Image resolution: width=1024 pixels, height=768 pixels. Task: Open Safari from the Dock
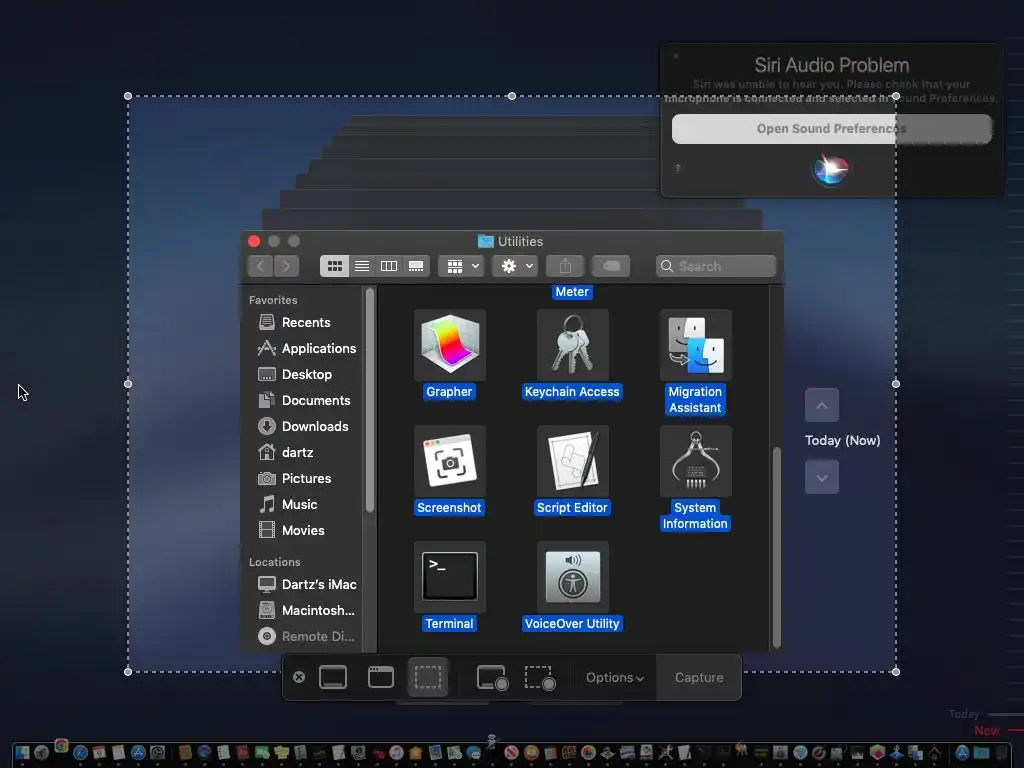tap(80, 753)
